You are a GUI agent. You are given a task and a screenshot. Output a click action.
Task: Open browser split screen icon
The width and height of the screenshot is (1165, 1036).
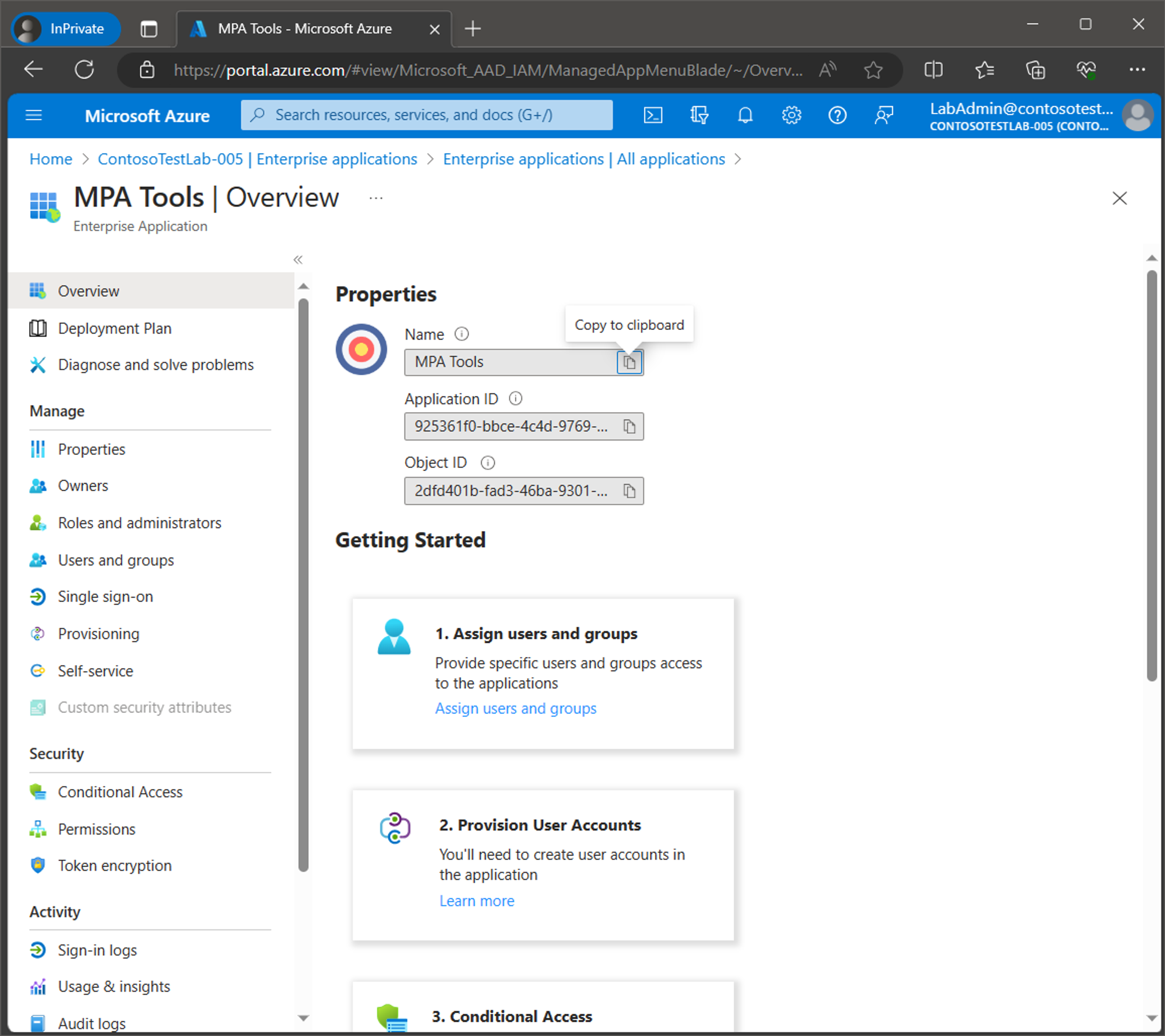click(934, 70)
